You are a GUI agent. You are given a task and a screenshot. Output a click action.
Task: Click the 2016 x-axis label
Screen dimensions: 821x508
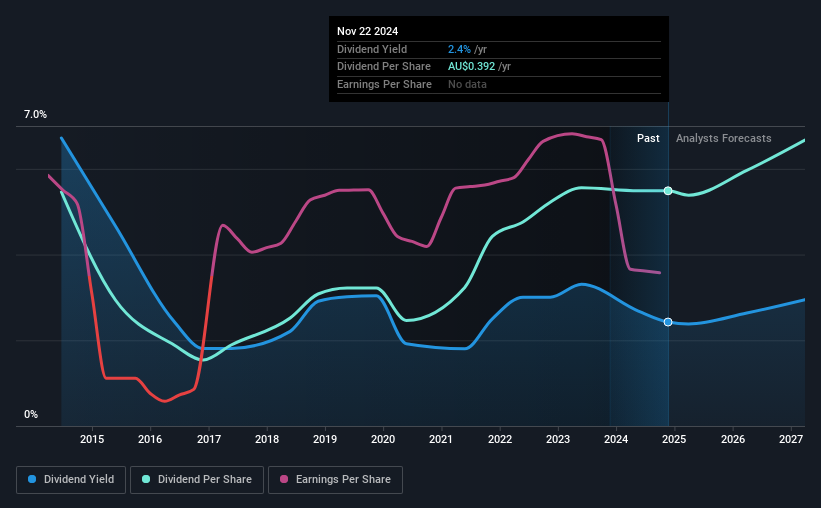(150, 439)
